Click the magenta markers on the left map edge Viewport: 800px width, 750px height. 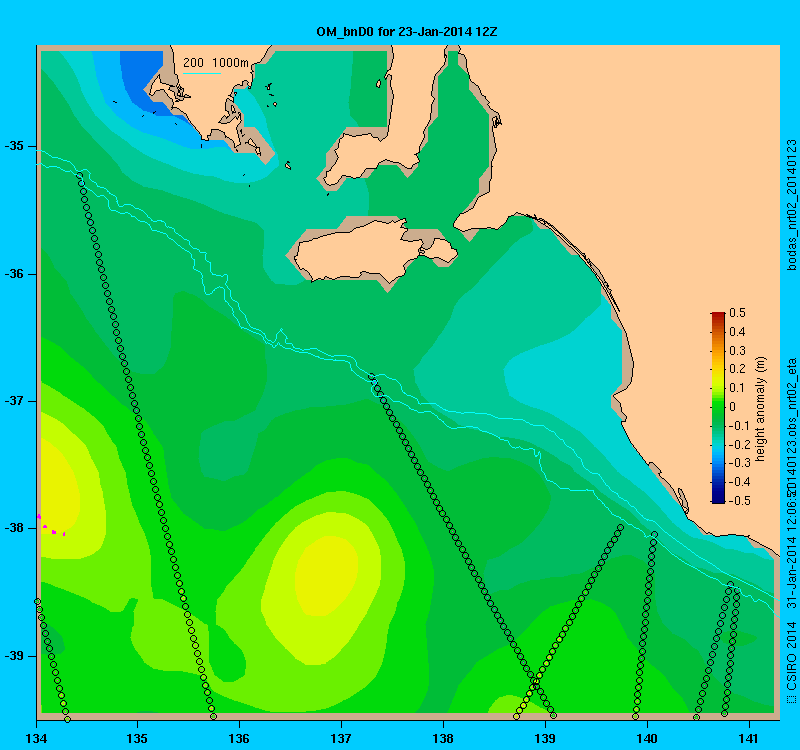(x=51, y=526)
